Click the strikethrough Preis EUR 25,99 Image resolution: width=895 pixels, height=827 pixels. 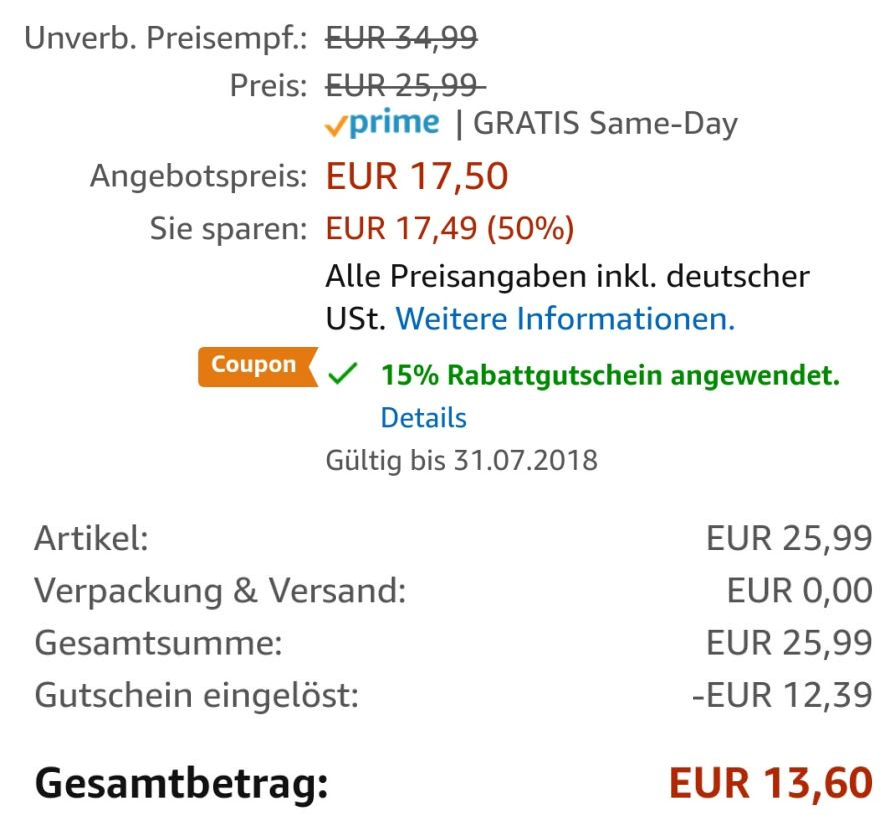coord(405,86)
